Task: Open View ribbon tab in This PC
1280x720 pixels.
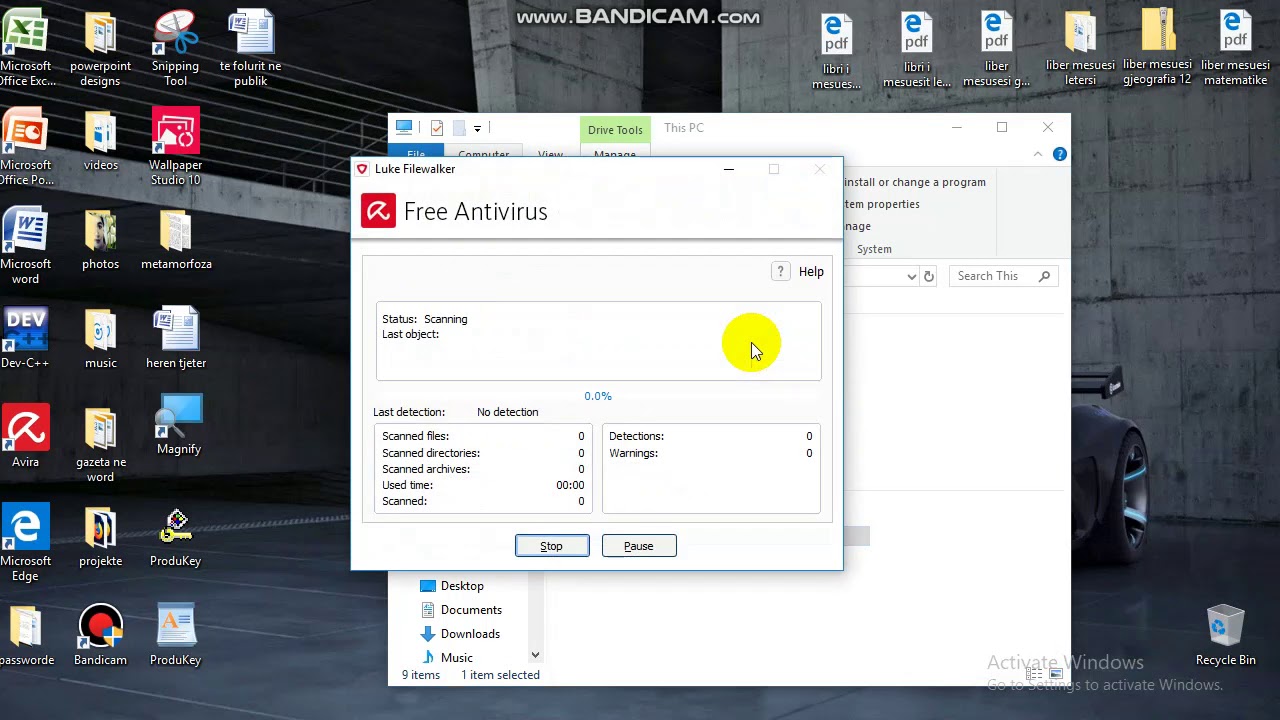Action: click(x=550, y=154)
